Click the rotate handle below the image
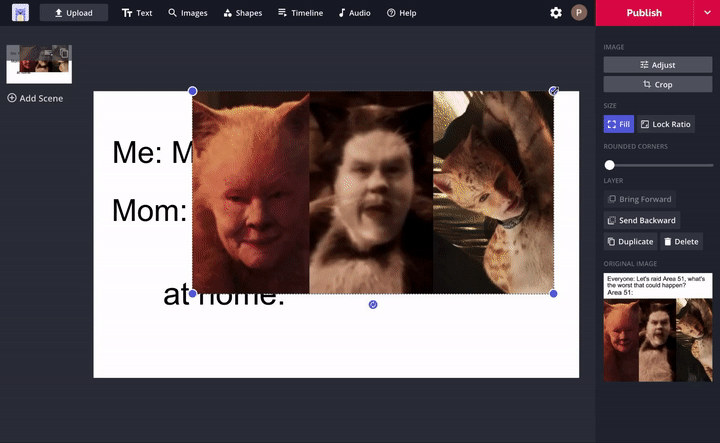Screen dimensions: 720x443 coord(373,304)
